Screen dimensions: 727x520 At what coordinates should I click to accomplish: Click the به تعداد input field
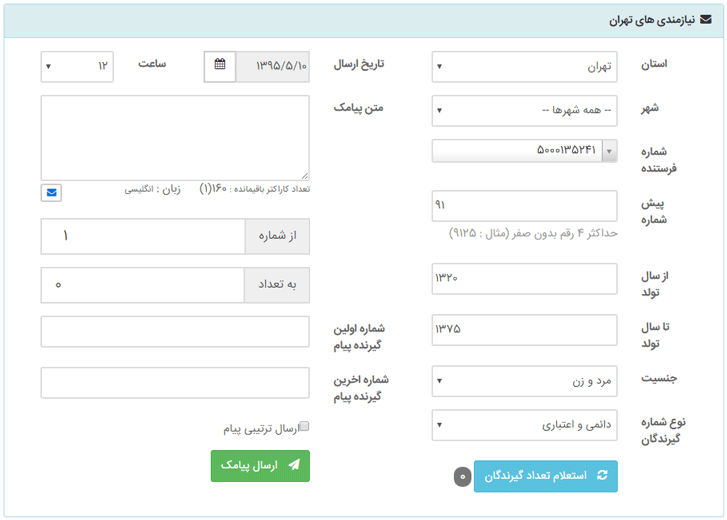(143, 285)
